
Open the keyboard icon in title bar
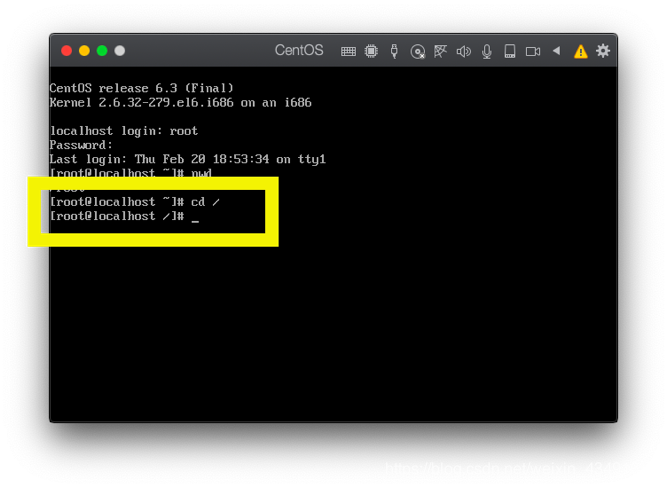point(348,51)
